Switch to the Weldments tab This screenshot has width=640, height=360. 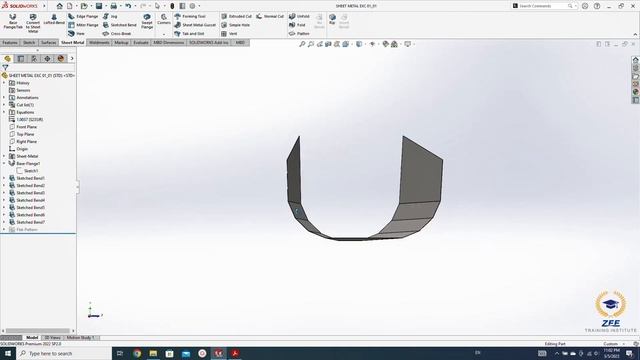pyautogui.click(x=99, y=42)
